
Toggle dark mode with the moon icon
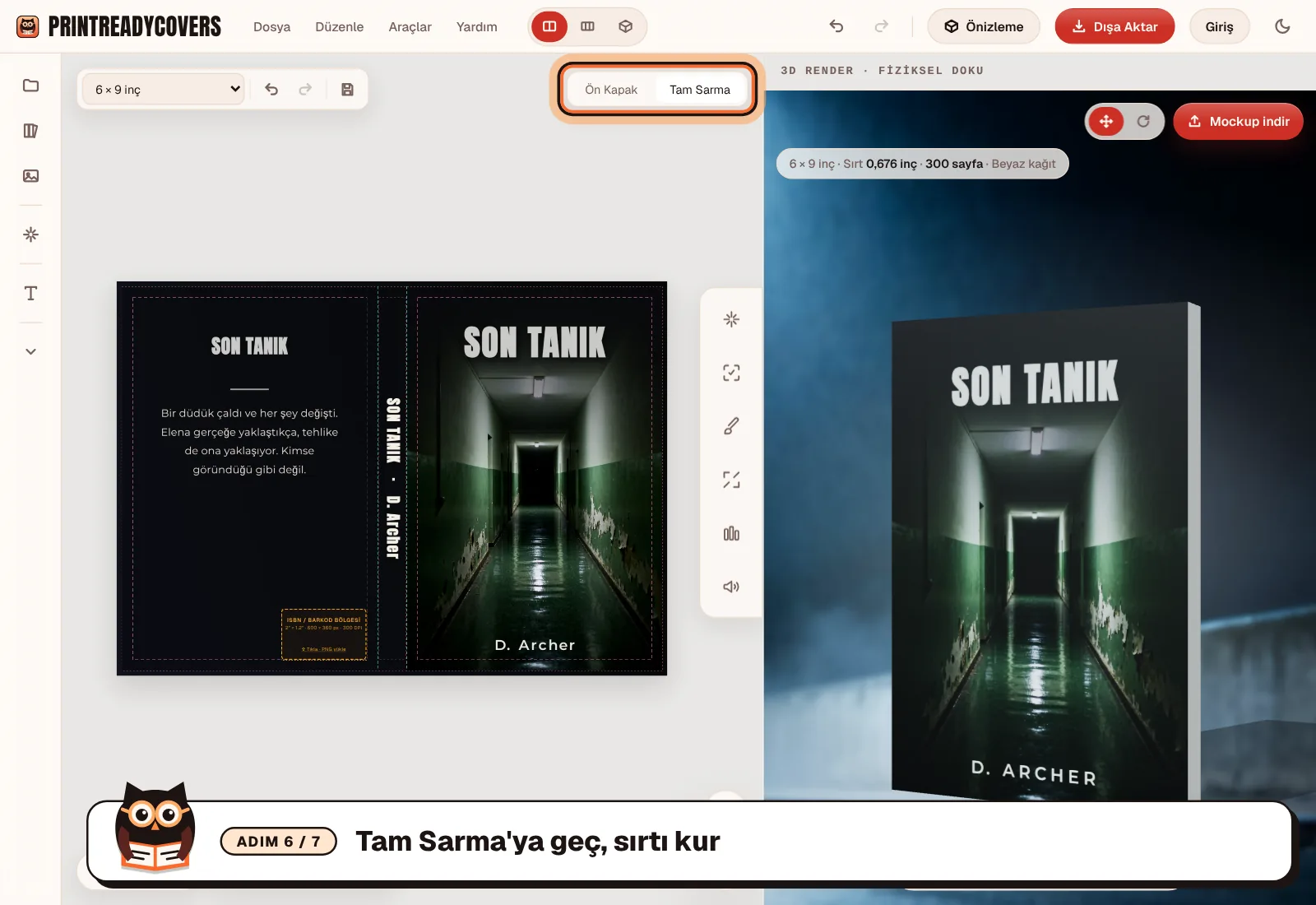[1282, 26]
